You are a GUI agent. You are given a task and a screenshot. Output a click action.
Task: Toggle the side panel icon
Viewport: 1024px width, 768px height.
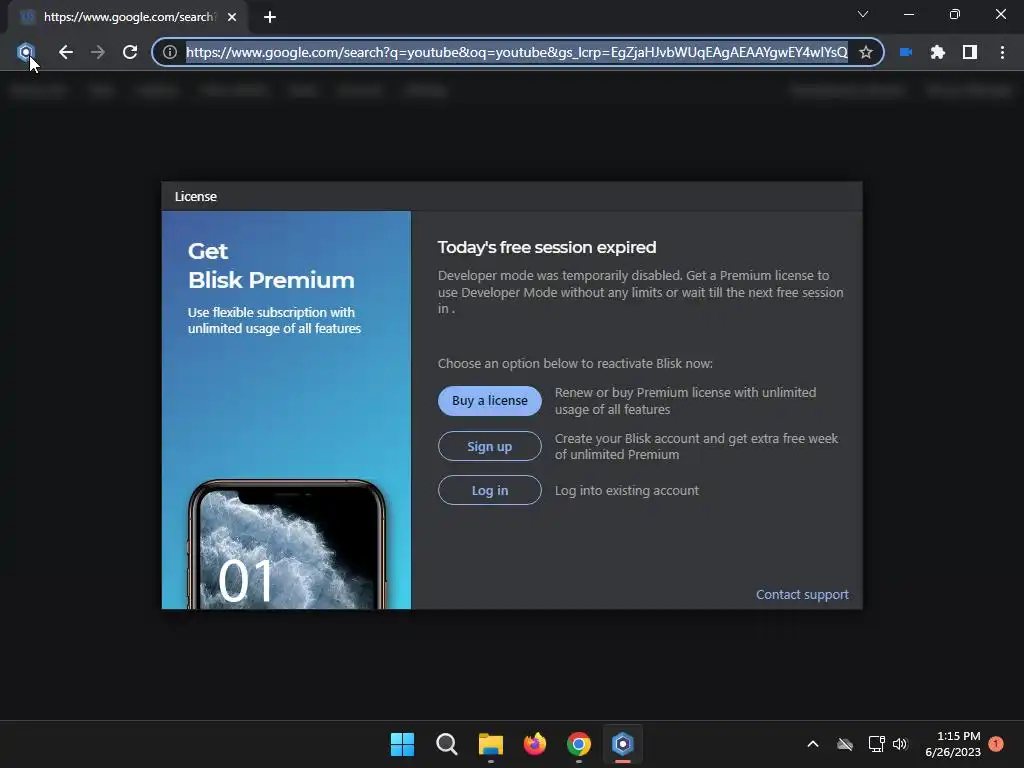click(970, 52)
